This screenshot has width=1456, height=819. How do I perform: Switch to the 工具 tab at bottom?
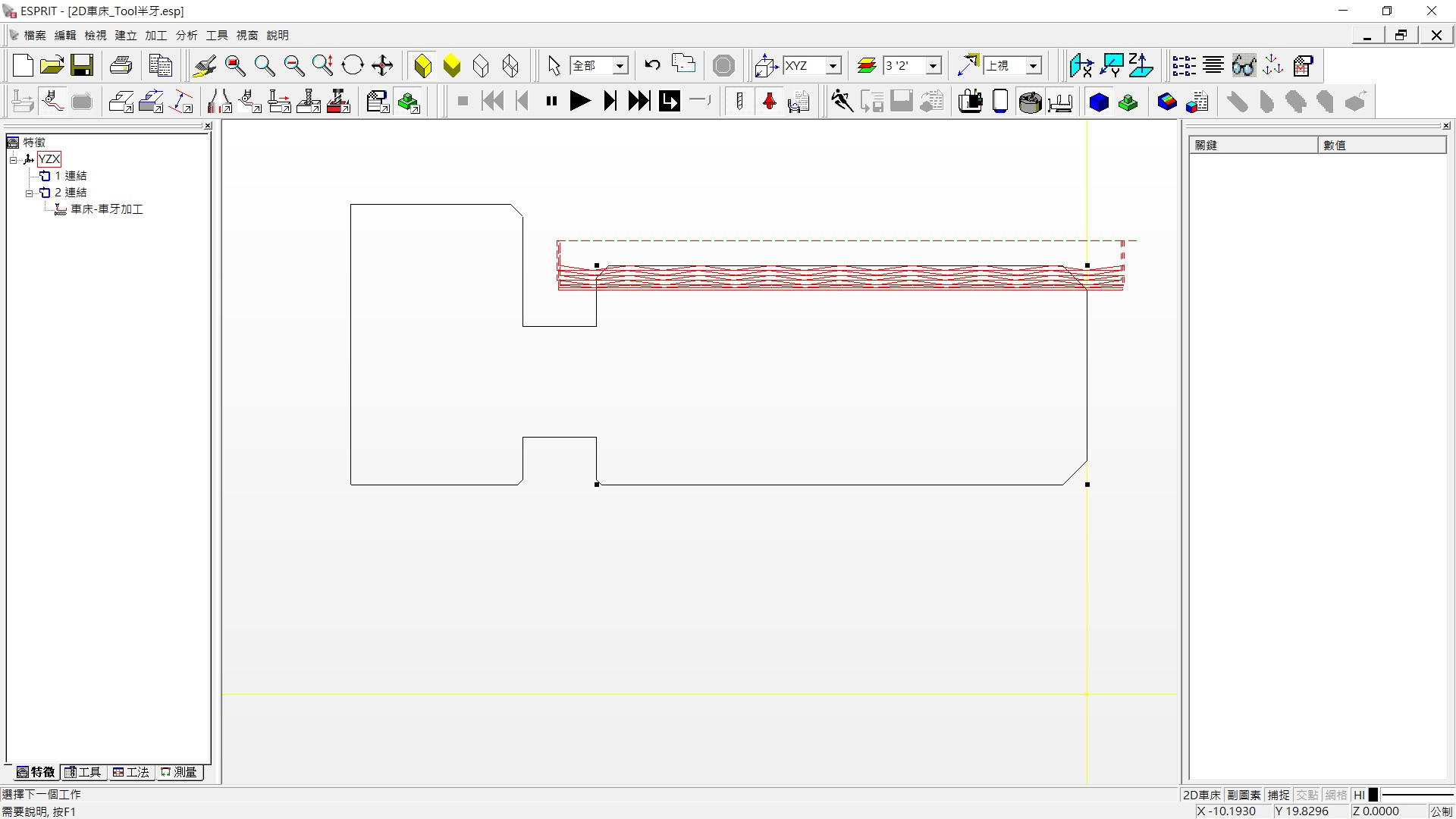click(x=83, y=772)
